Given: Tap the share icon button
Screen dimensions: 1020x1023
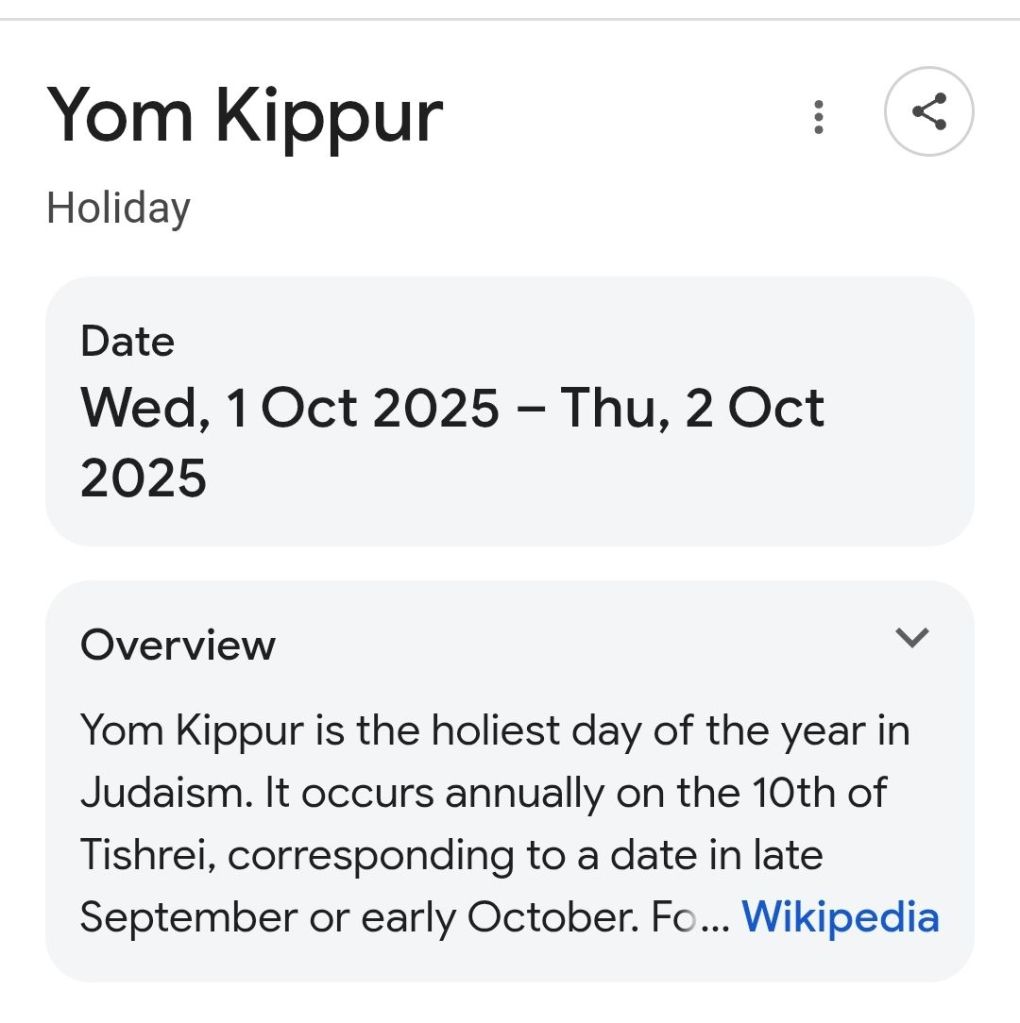Looking at the screenshot, I should 929,111.
